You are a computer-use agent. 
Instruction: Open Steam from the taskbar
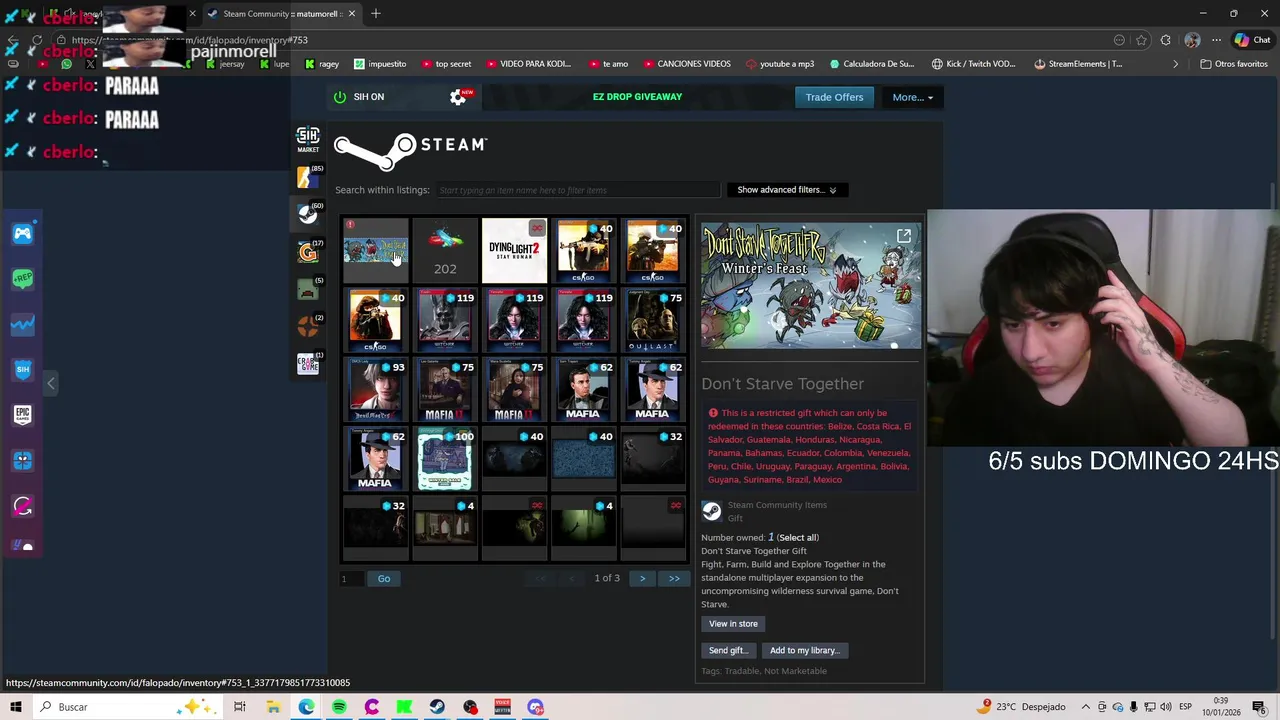(437, 707)
